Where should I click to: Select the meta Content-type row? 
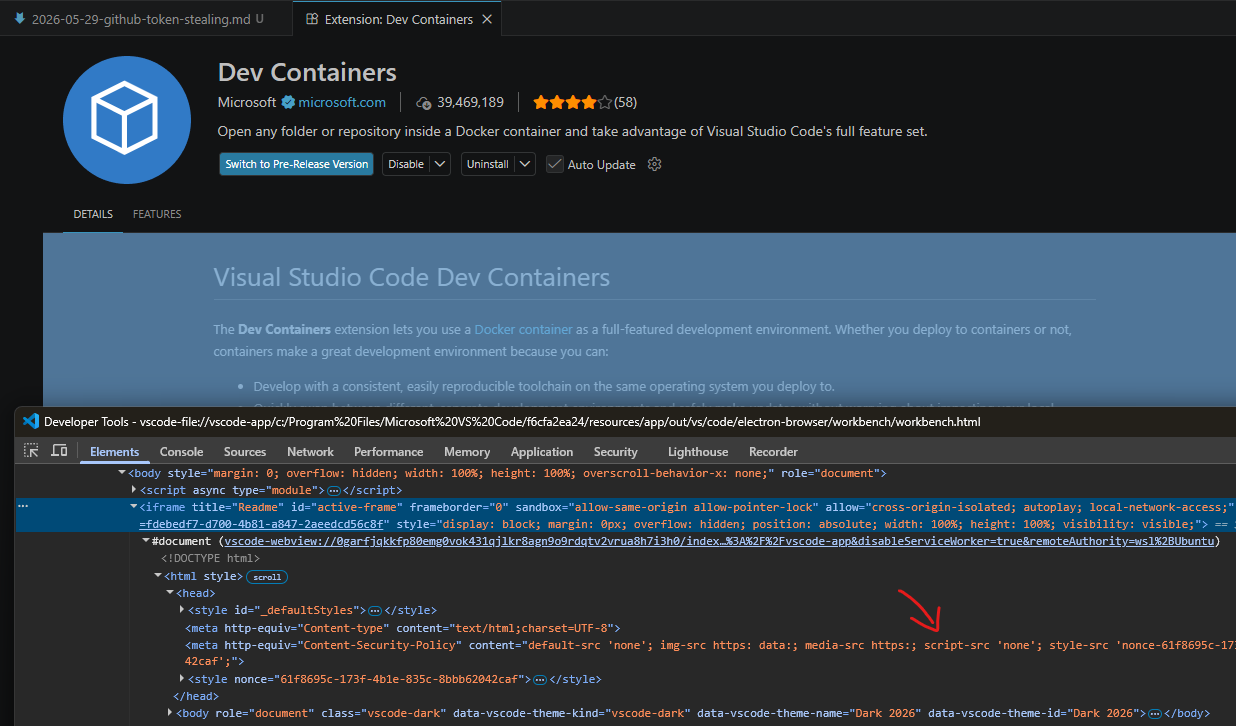tap(403, 628)
